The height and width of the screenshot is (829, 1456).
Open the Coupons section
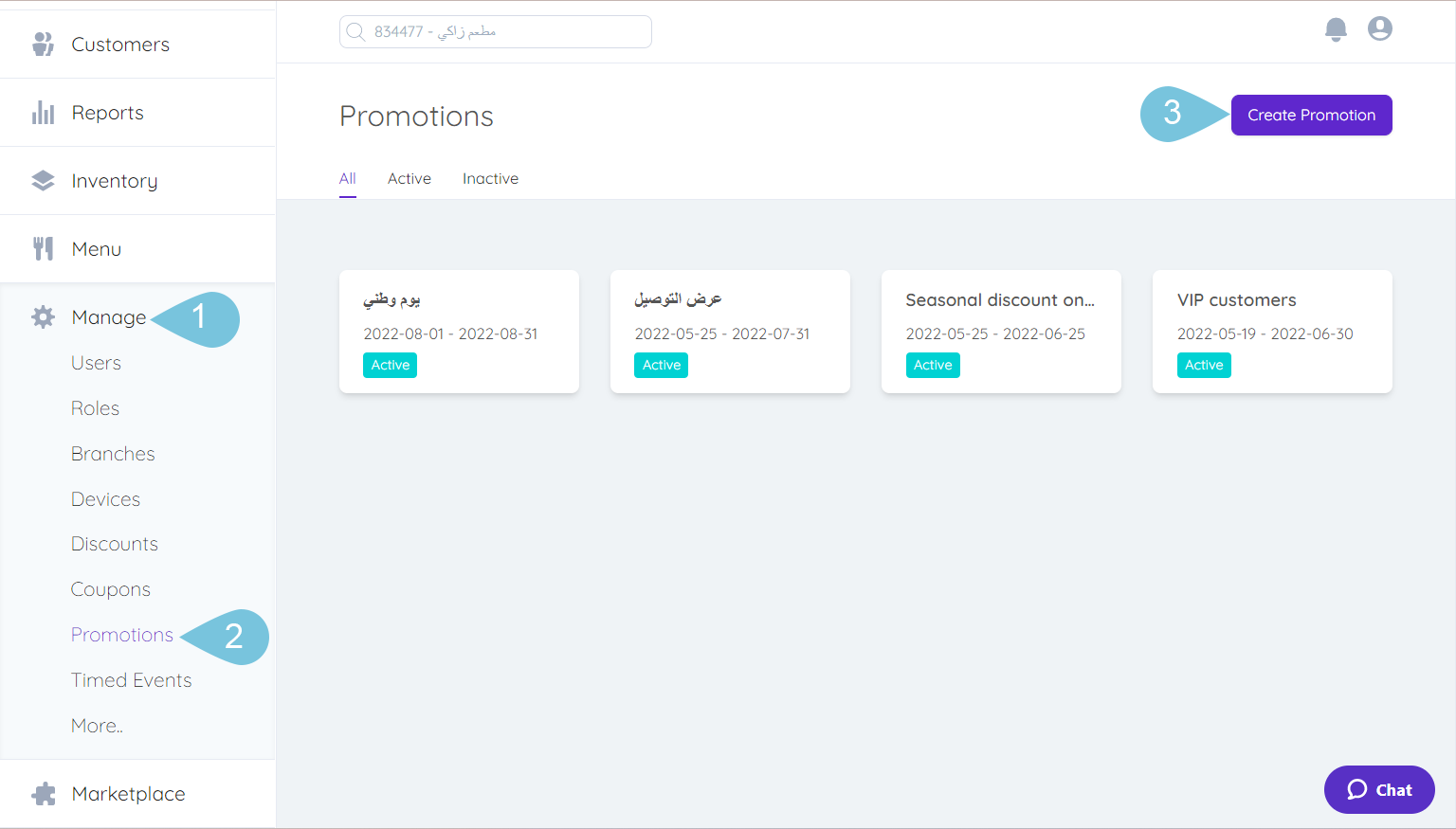(110, 588)
